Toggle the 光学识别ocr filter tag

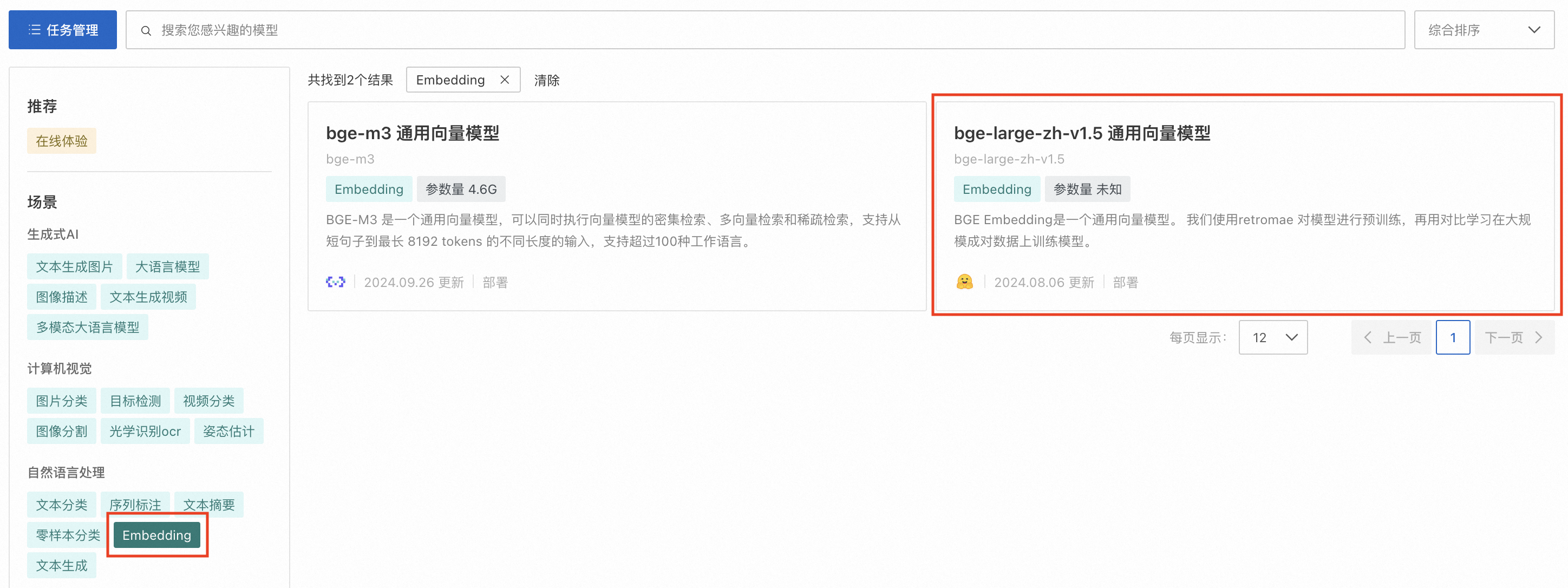[x=145, y=432]
